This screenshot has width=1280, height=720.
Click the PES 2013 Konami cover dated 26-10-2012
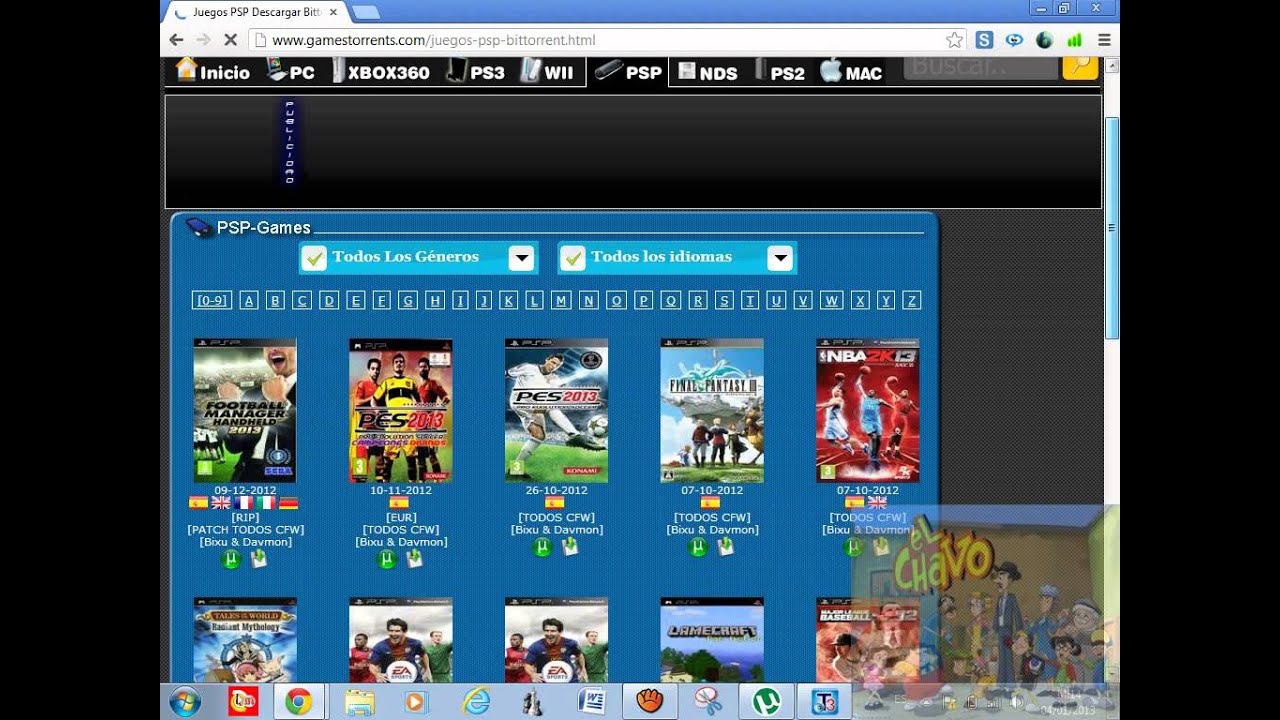coord(556,410)
